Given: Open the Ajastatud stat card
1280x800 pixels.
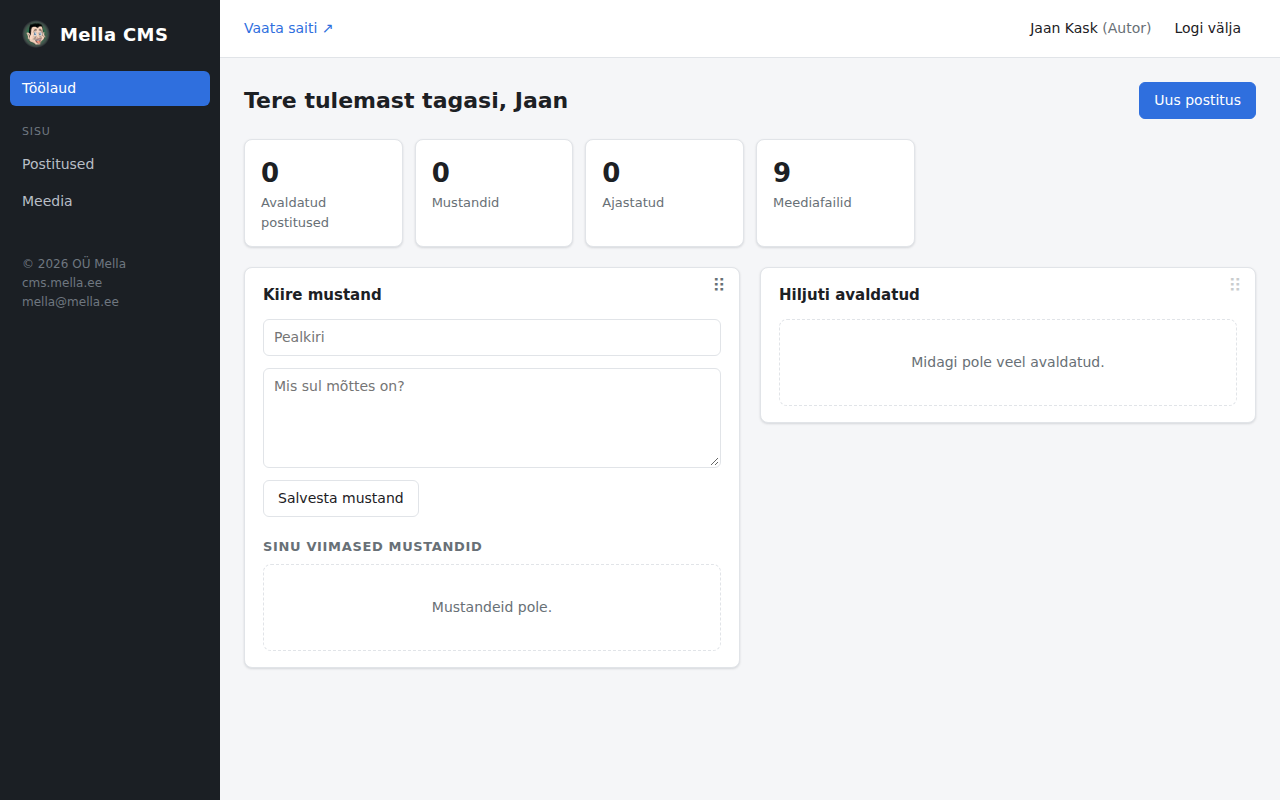Looking at the screenshot, I should [665, 193].
